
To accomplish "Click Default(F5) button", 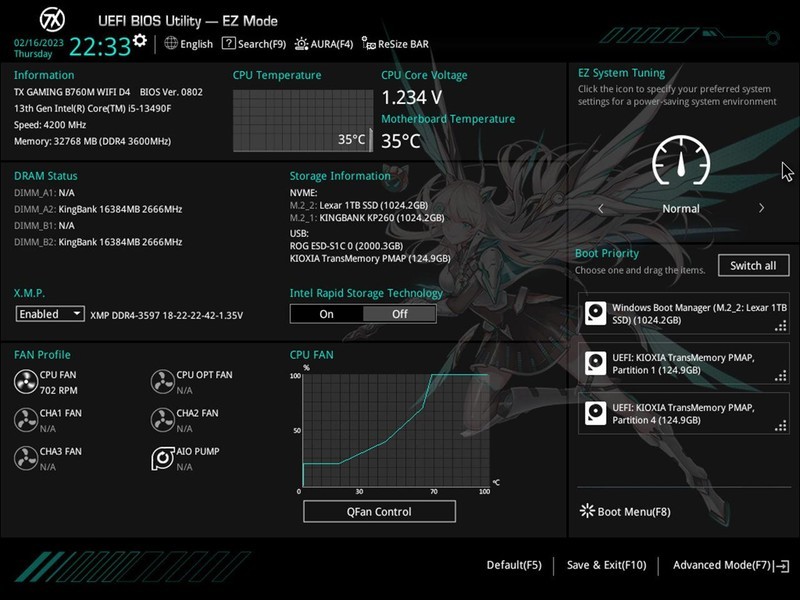I will (514, 565).
